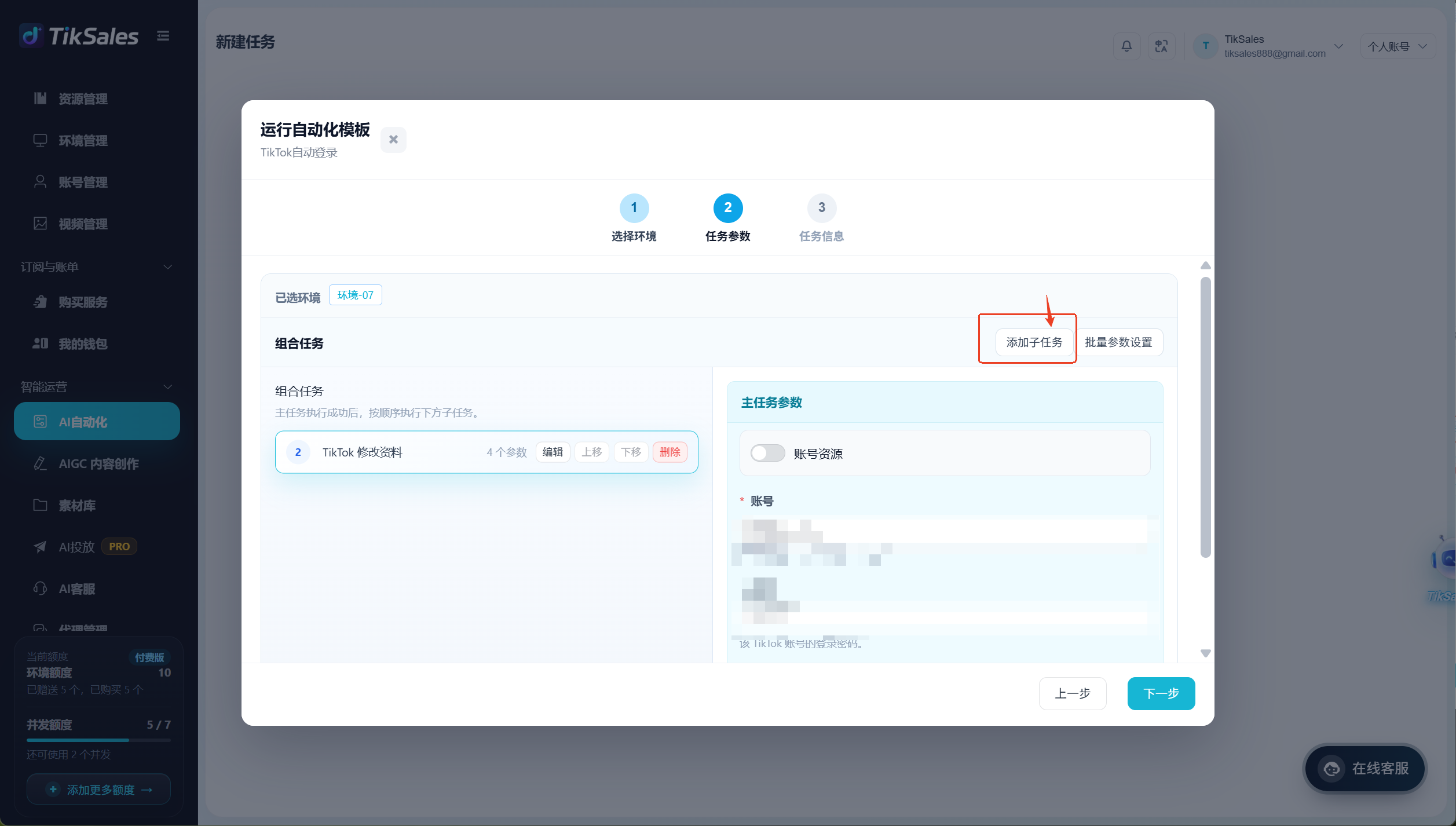The height and width of the screenshot is (826, 1456).
Task: Delete the TikTok 修改资料 subtask
Action: tap(670, 452)
